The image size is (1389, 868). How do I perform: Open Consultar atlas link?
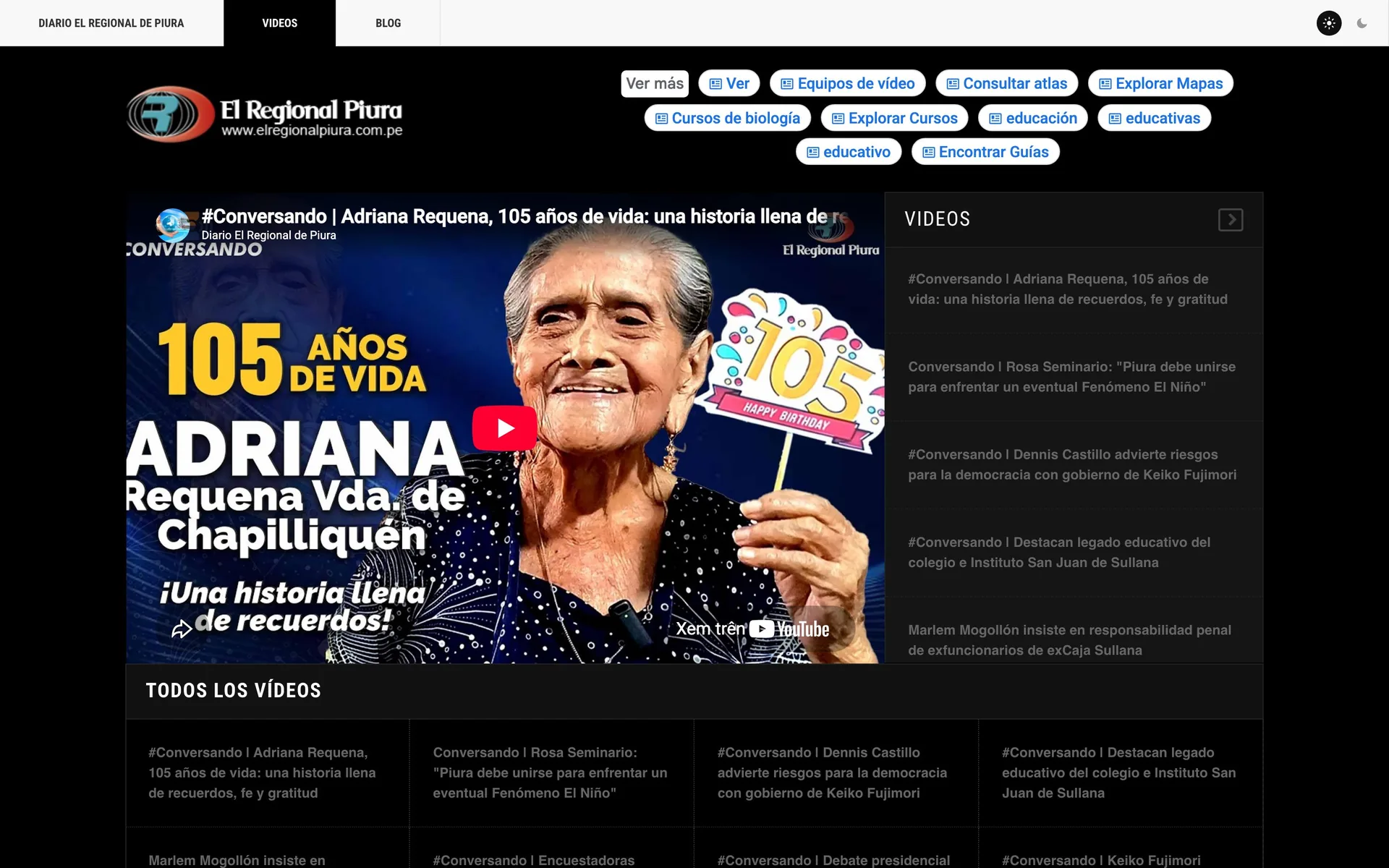(1007, 83)
